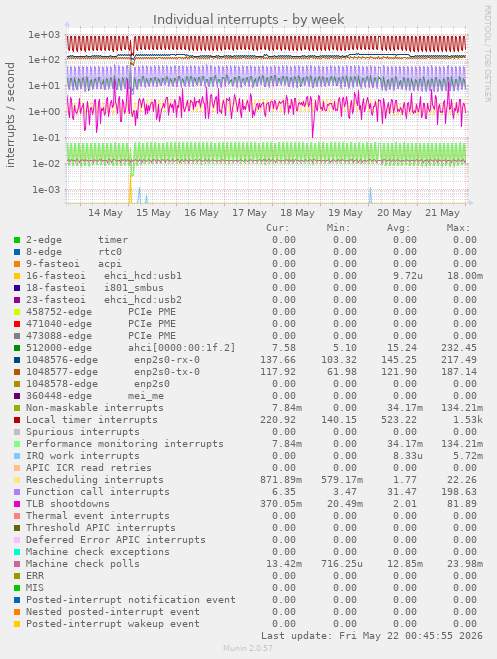Click the Last update timestamp text

point(372,635)
